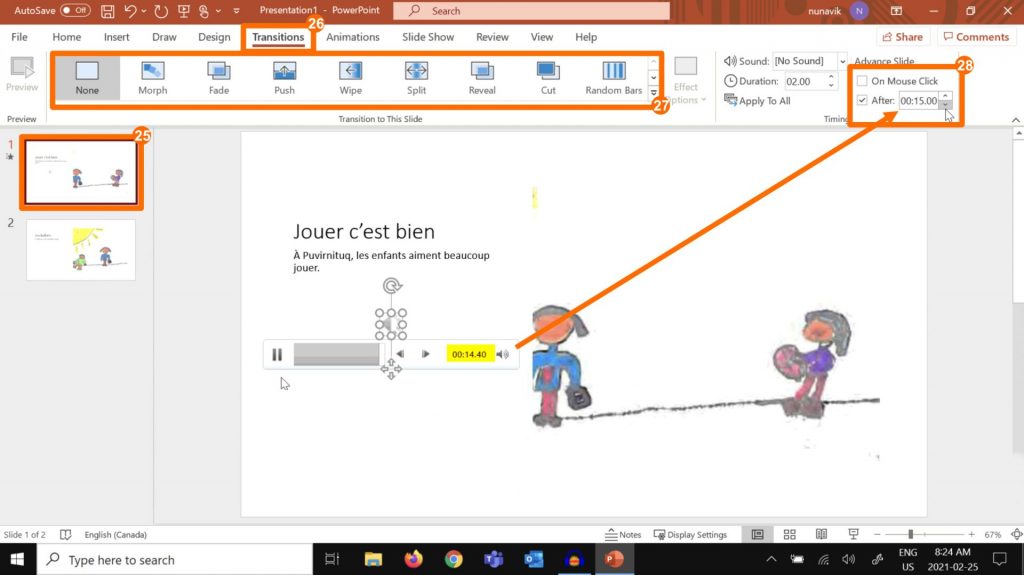Choose the Random Bars transition
Image resolution: width=1024 pixels, height=575 pixels.
point(613,77)
